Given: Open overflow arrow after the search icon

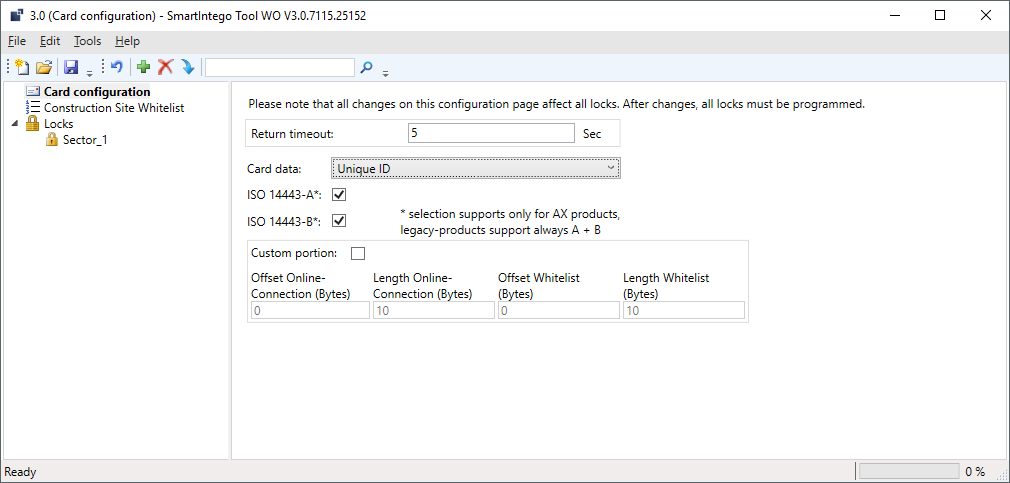Looking at the screenshot, I should tap(385, 72).
